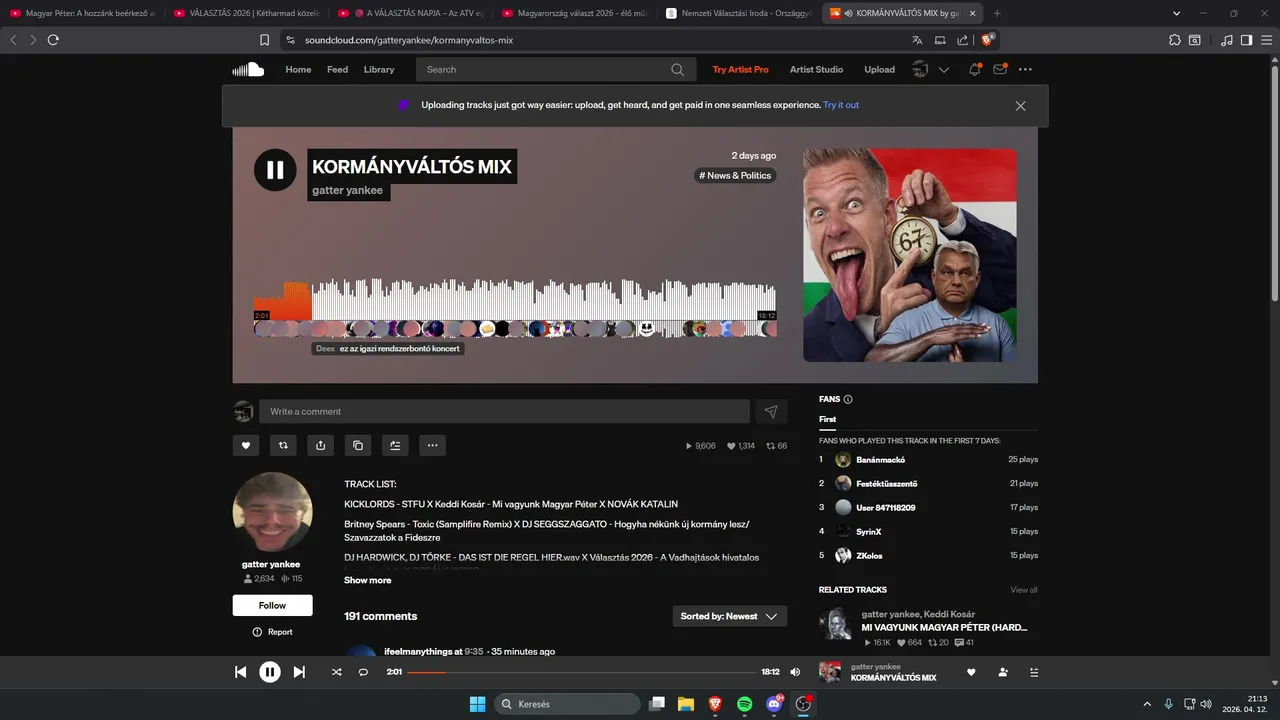
Task: Click Upload in the header
Action: (879, 69)
